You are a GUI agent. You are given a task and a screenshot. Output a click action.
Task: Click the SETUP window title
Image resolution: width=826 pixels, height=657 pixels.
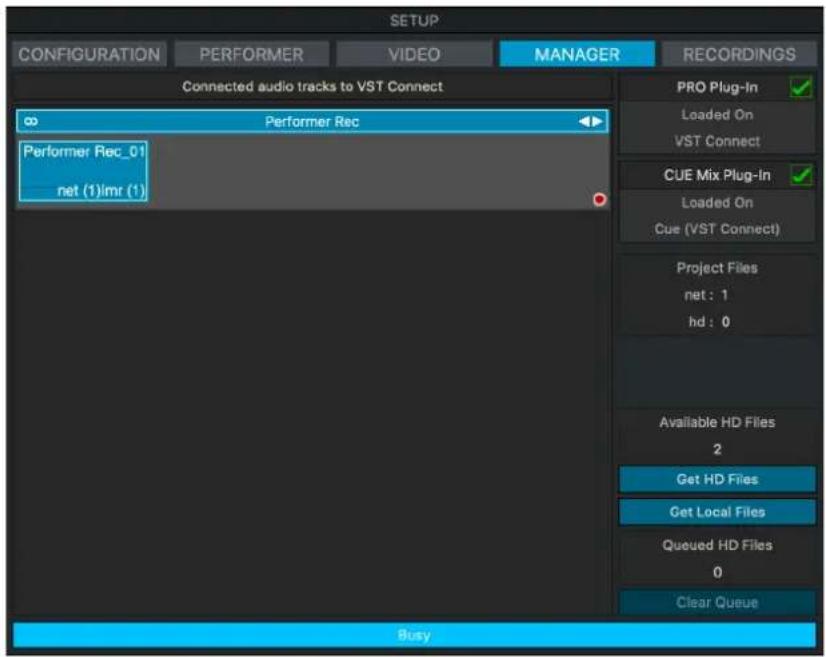click(414, 21)
